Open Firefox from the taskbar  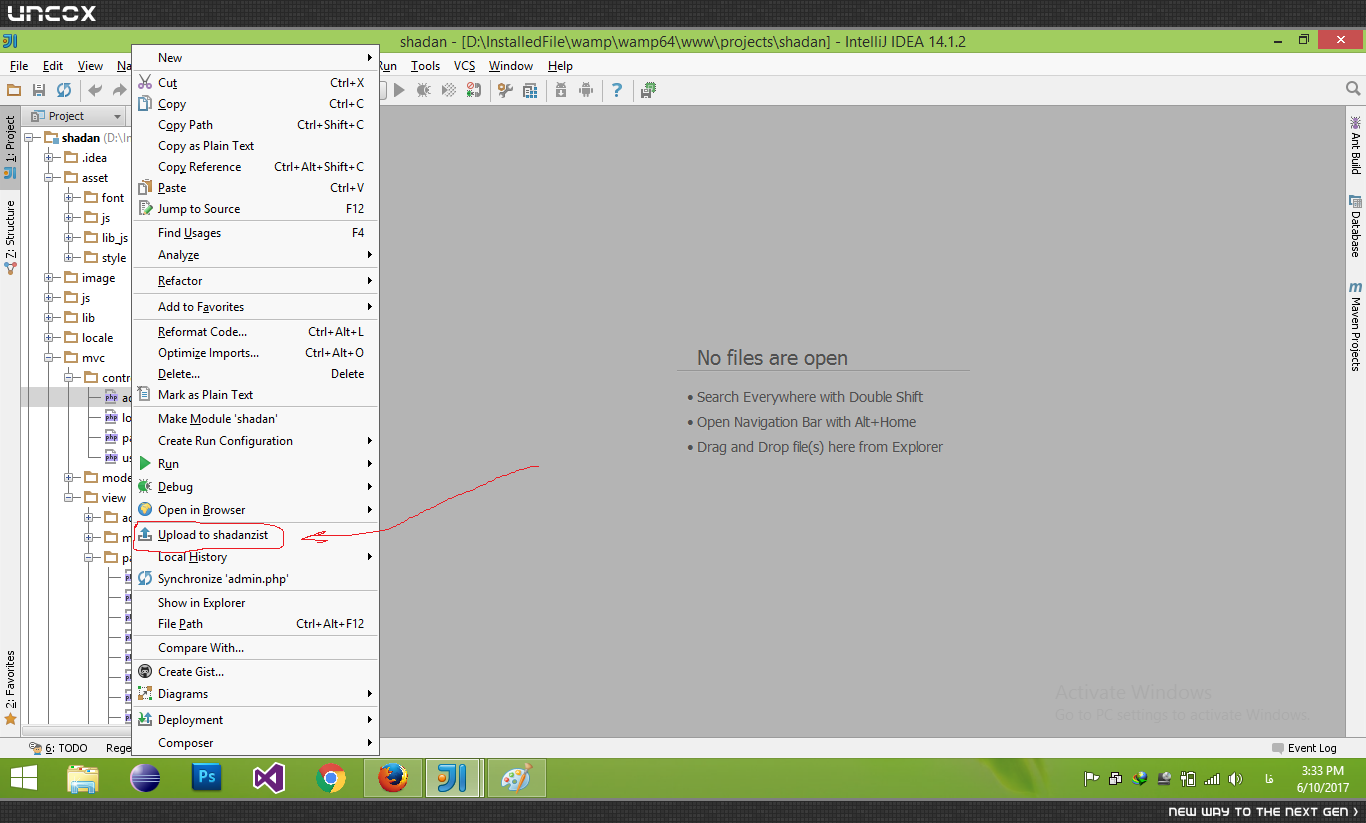pyautogui.click(x=393, y=778)
